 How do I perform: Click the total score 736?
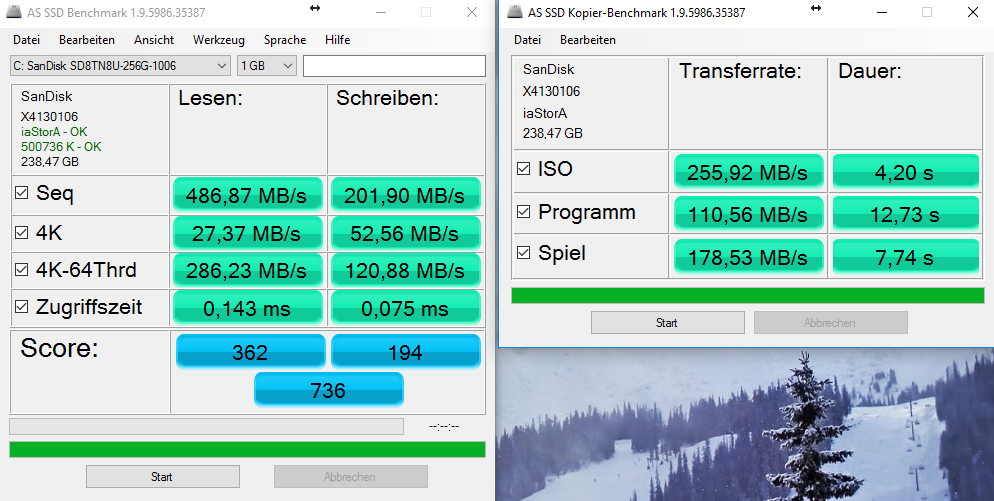tap(328, 389)
